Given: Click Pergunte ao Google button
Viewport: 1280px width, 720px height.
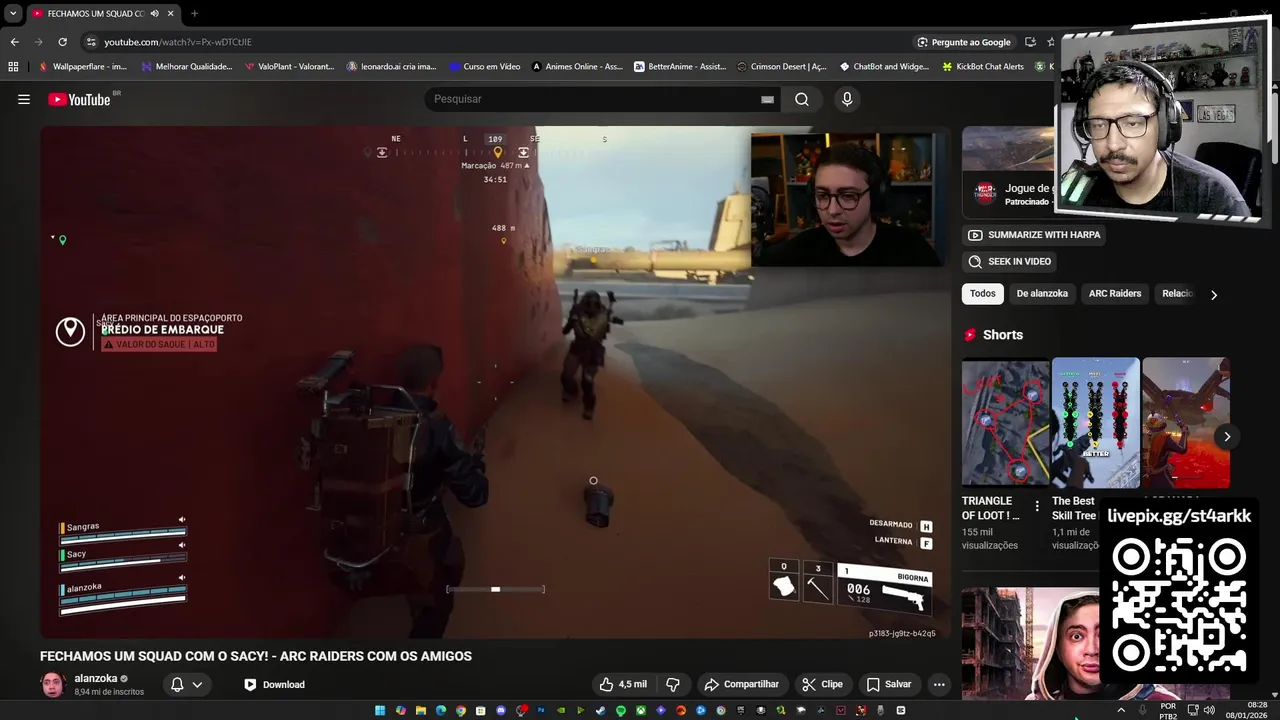Looking at the screenshot, I should point(964,42).
